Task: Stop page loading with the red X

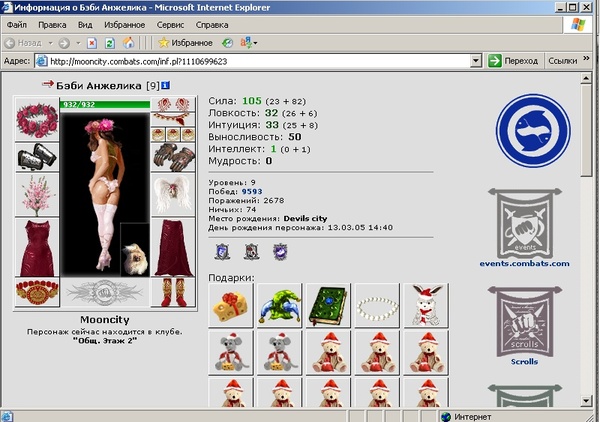Action: 92,43
